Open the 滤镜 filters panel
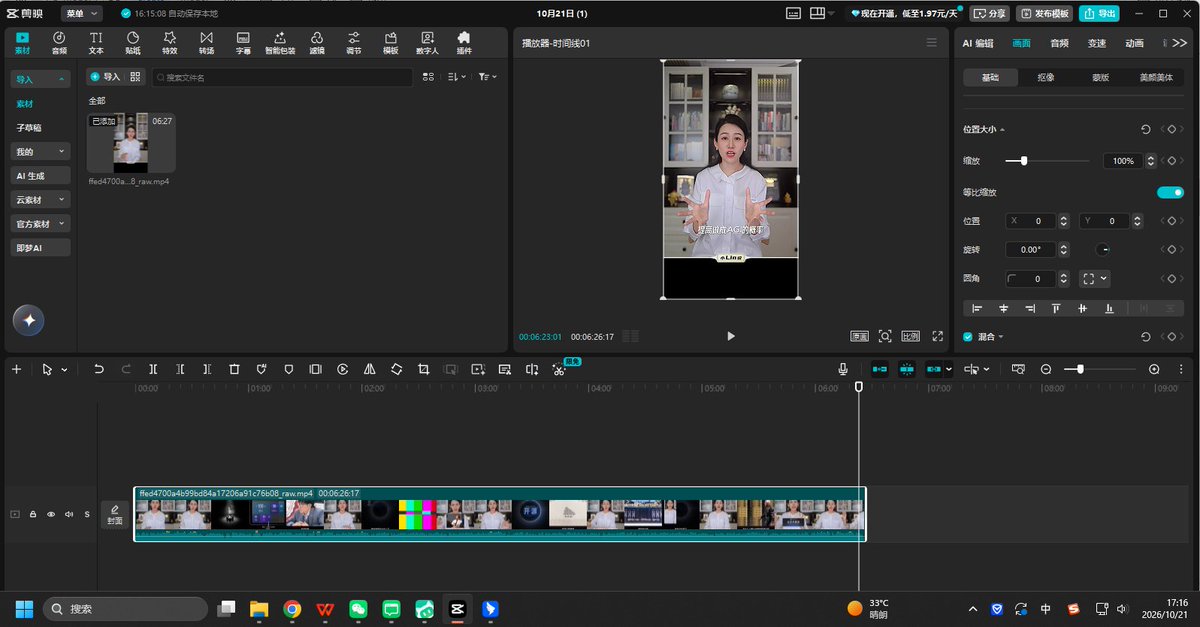1200x627 pixels. tap(317, 43)
